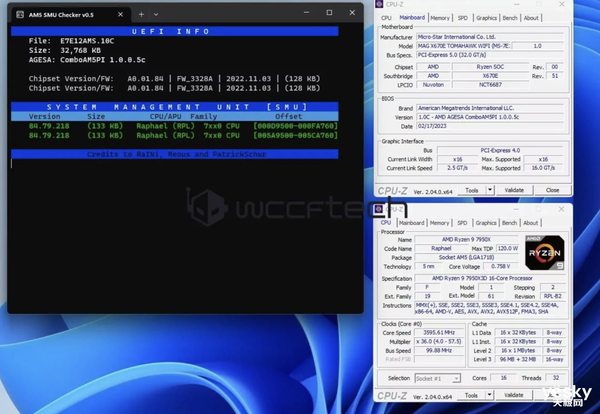The width and height of the screenshot is (600, 414).
Task: Open a new terminal tab with plus button
Action: pos(141,14)
